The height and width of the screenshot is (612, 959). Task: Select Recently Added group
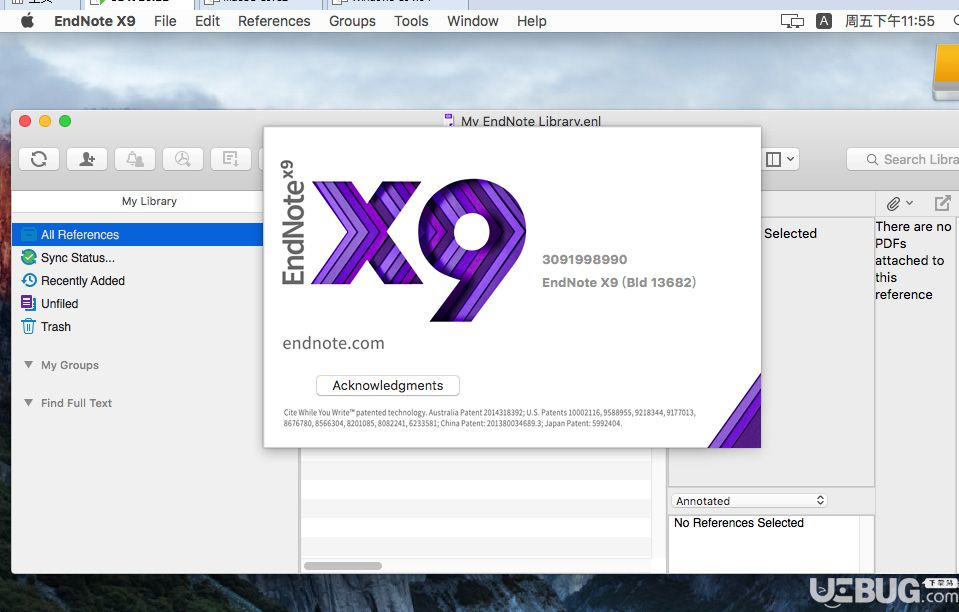83,281
